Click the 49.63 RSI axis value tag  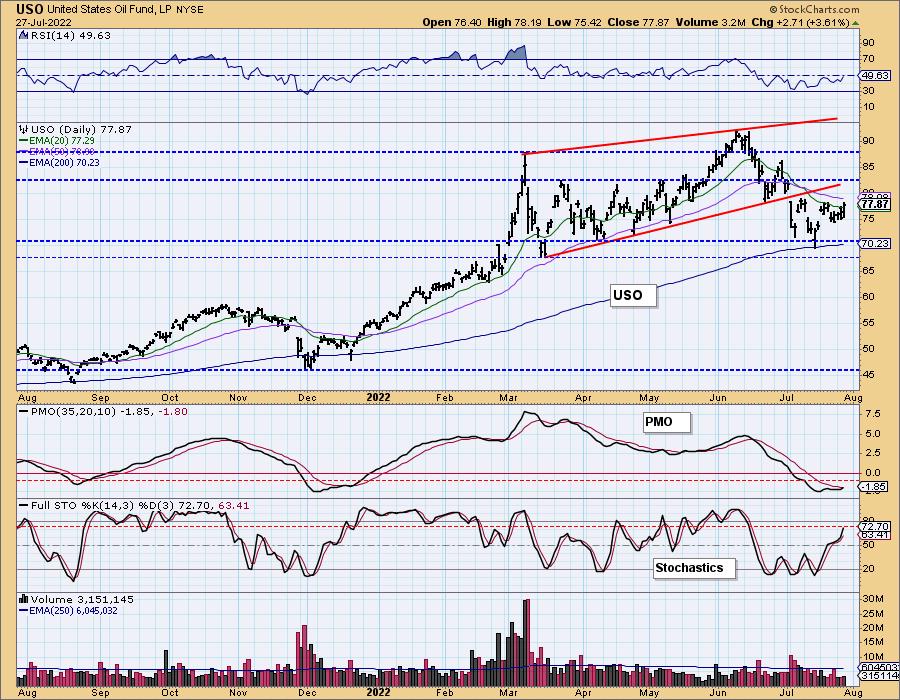(x=875, y=76)
